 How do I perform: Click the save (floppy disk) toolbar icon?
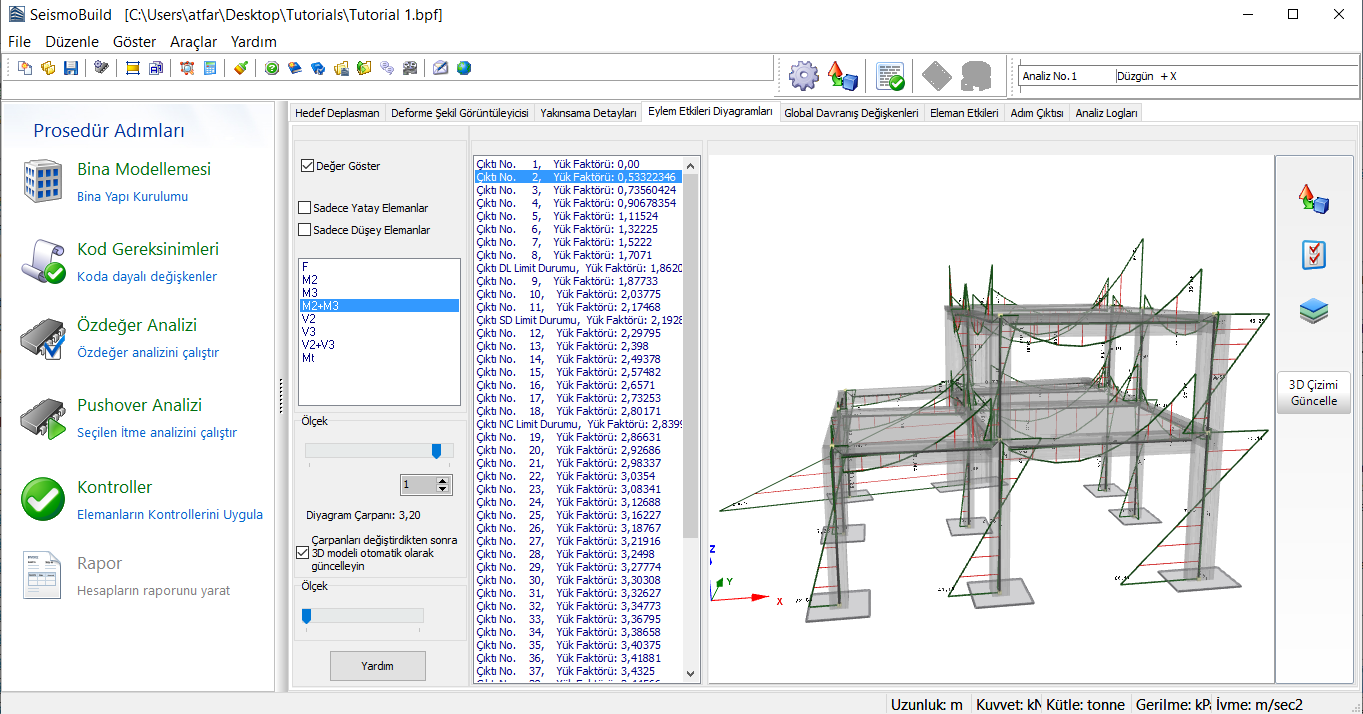pyautogui.click(x=71, y=68)
